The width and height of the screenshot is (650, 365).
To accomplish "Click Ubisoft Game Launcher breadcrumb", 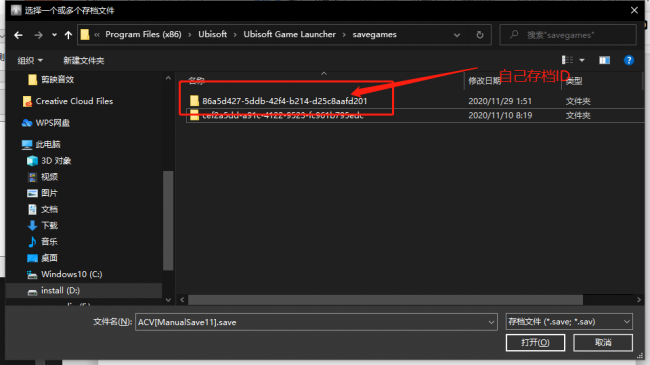I will (289, 34).
